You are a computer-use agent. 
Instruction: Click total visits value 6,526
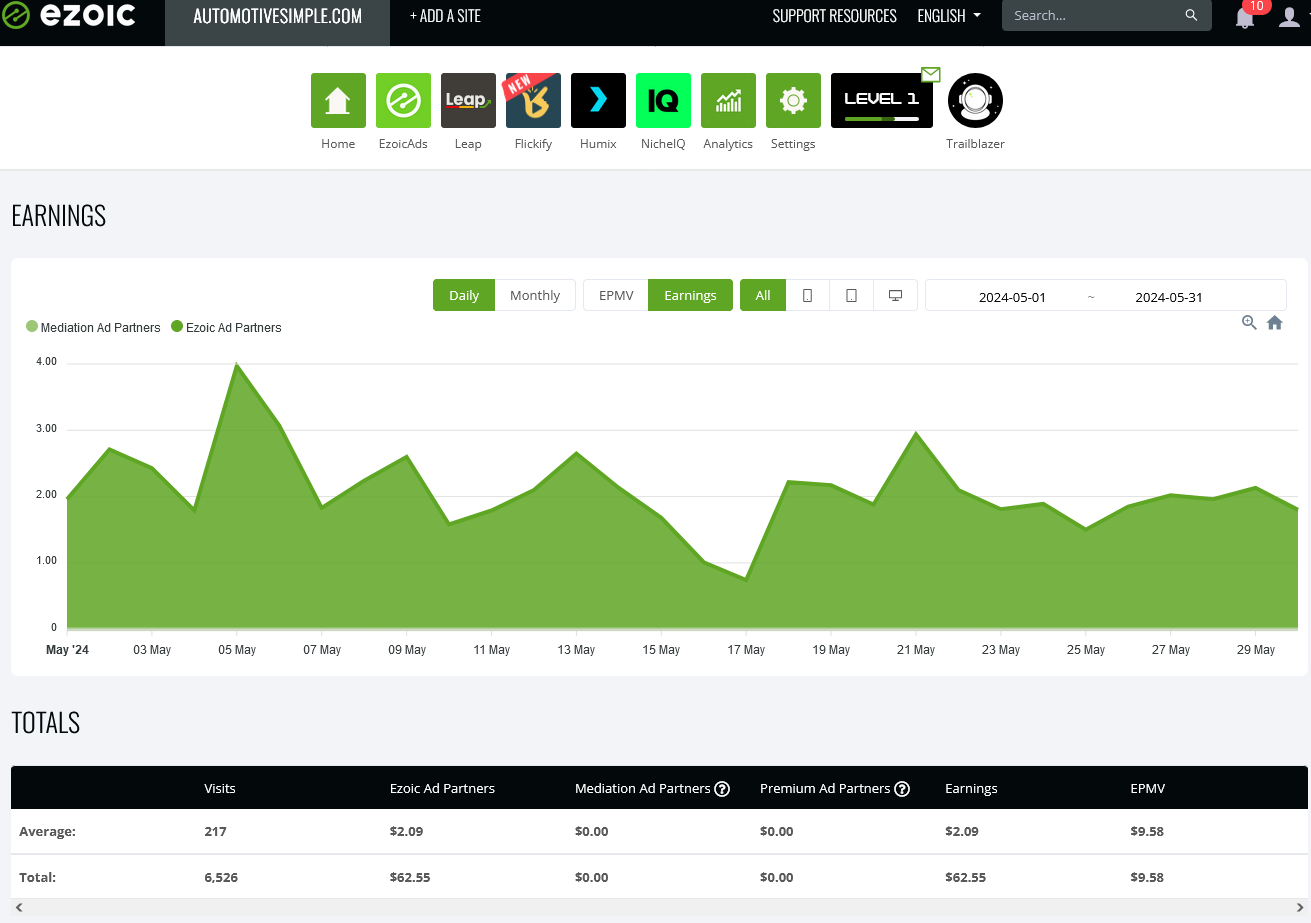[x=221, y=877]
